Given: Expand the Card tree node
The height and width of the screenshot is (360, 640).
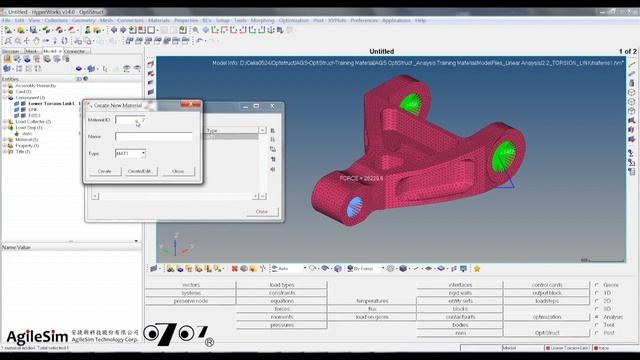Looking at the screenshot, I should pos(4,91).
